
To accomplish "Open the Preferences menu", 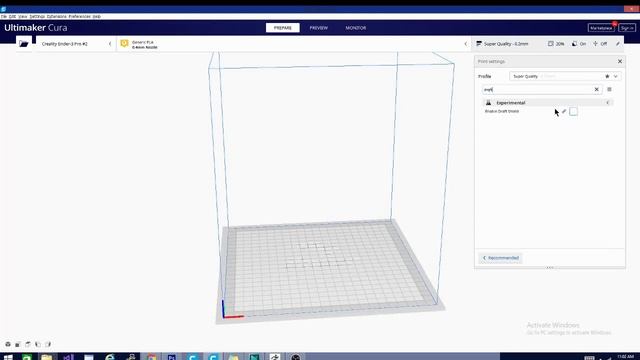I will coord(80,16).
